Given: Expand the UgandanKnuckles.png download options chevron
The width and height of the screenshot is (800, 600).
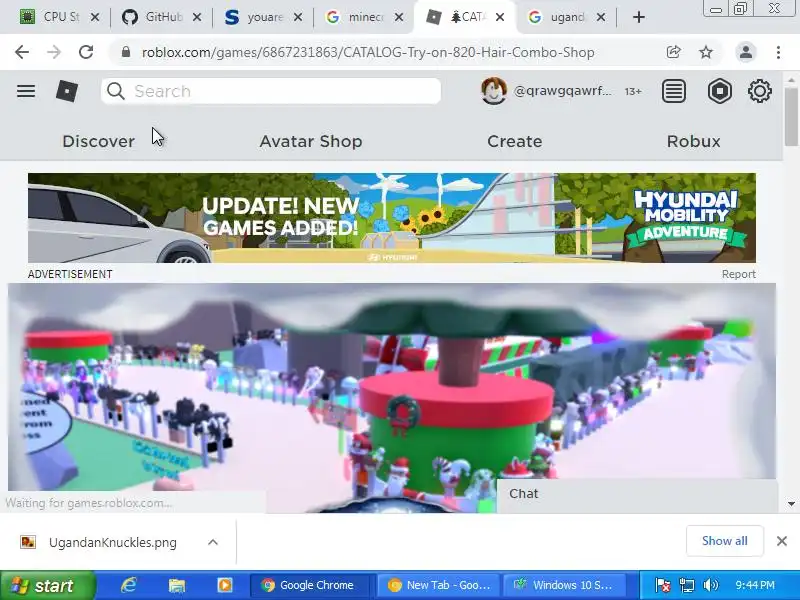Looking at the screenshot, I should tap(213, 542).
